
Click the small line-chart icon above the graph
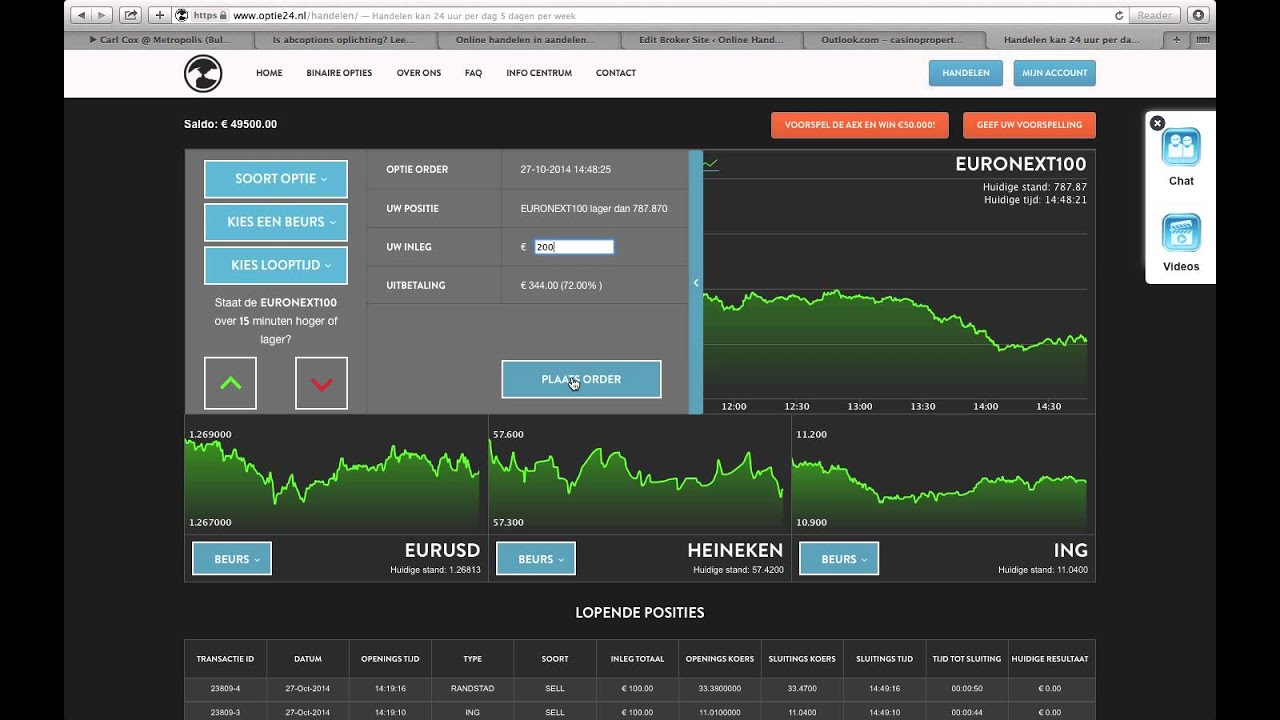(711, 163)
